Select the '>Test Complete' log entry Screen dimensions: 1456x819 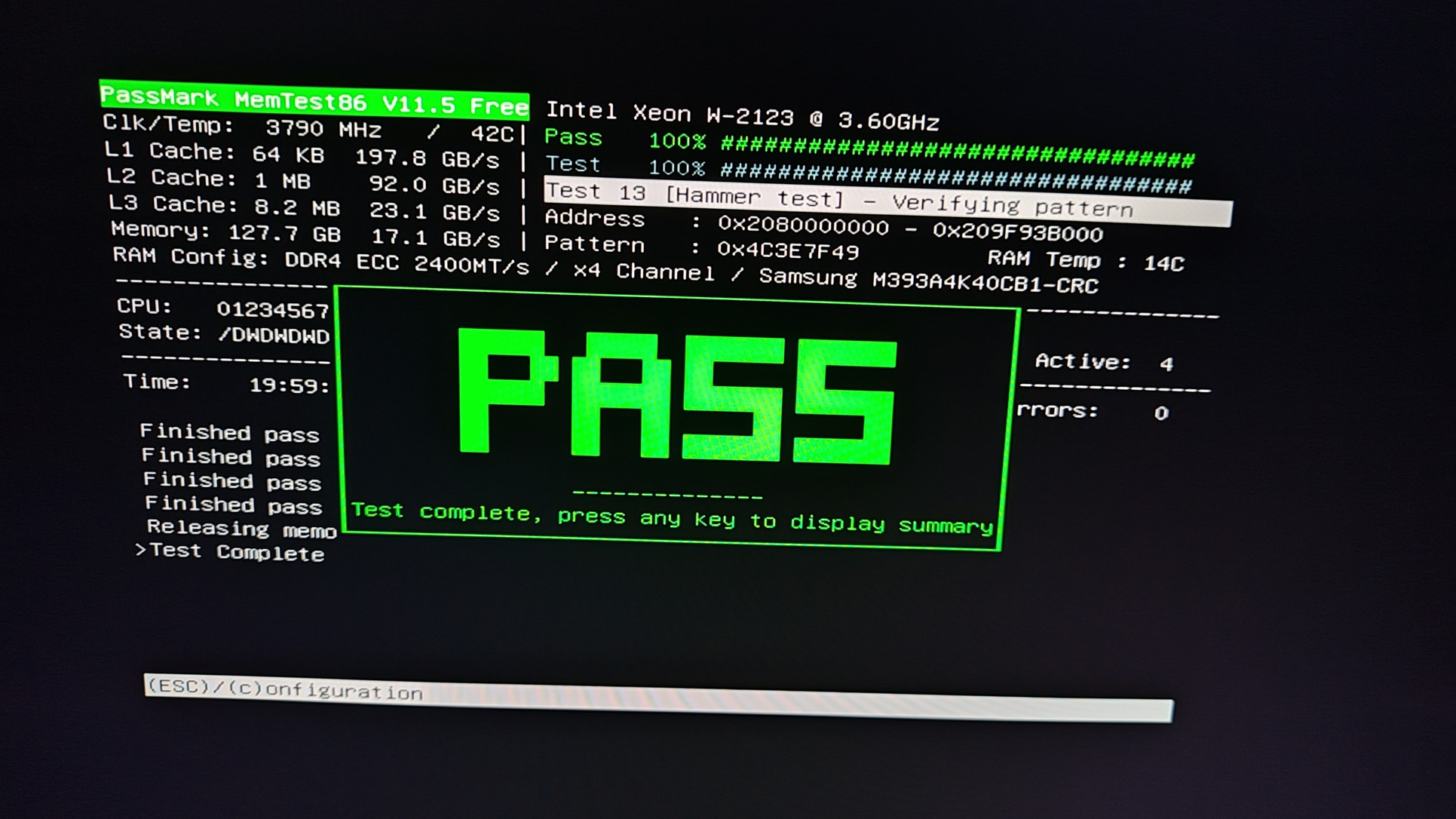231,552
